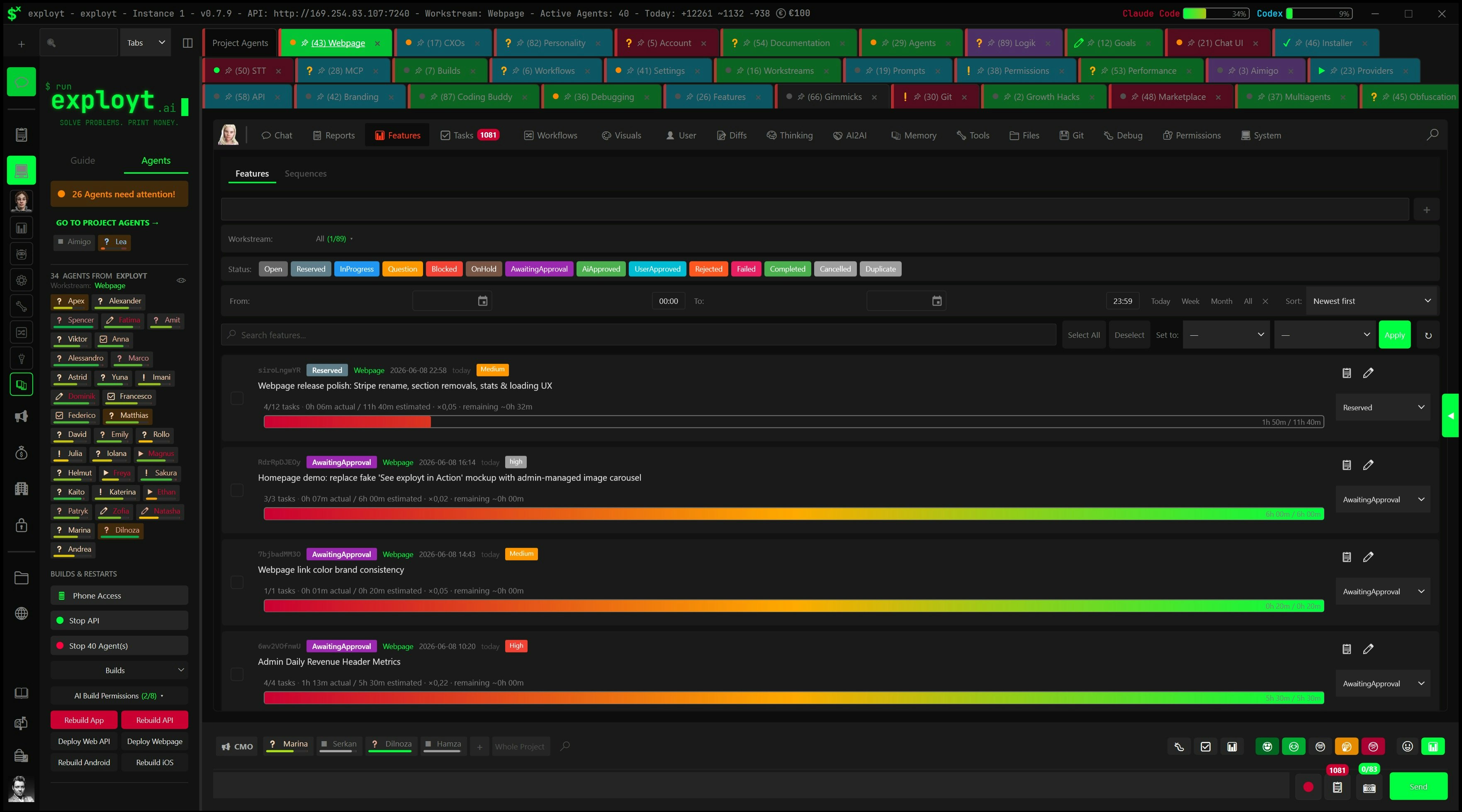Viewport: 1462px width, 812px height.
Task: Select checkbox for Webpage link color feature
Action: tap(237, 582)
